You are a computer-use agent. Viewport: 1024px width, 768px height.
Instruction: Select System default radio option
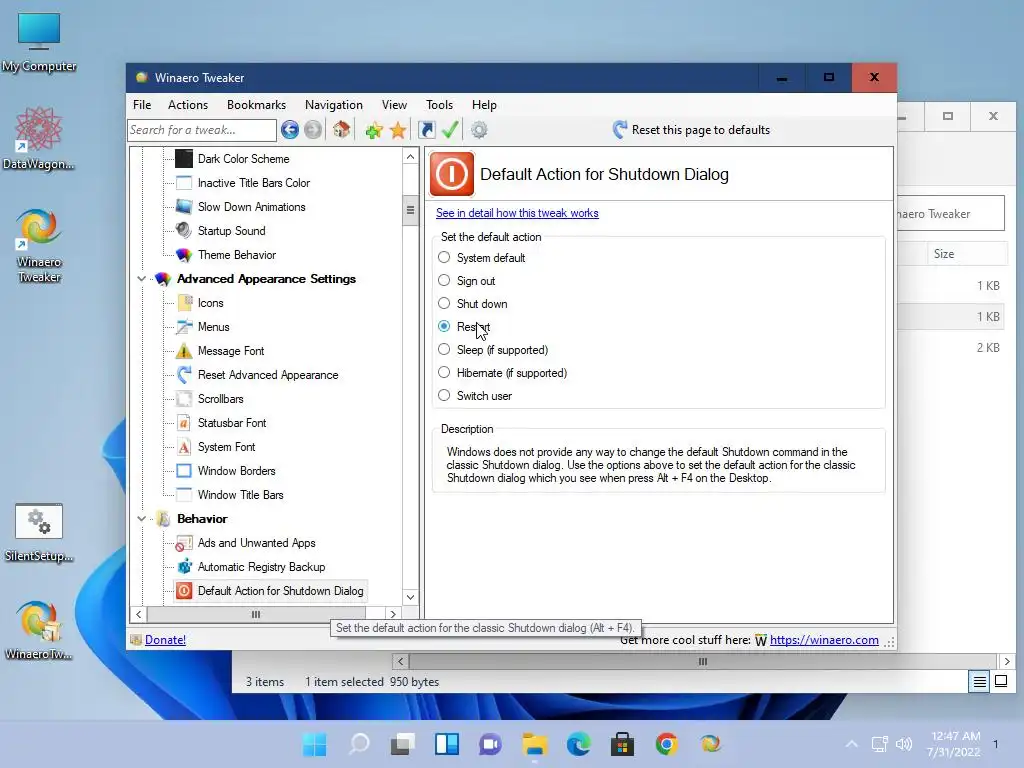point(444,257)
